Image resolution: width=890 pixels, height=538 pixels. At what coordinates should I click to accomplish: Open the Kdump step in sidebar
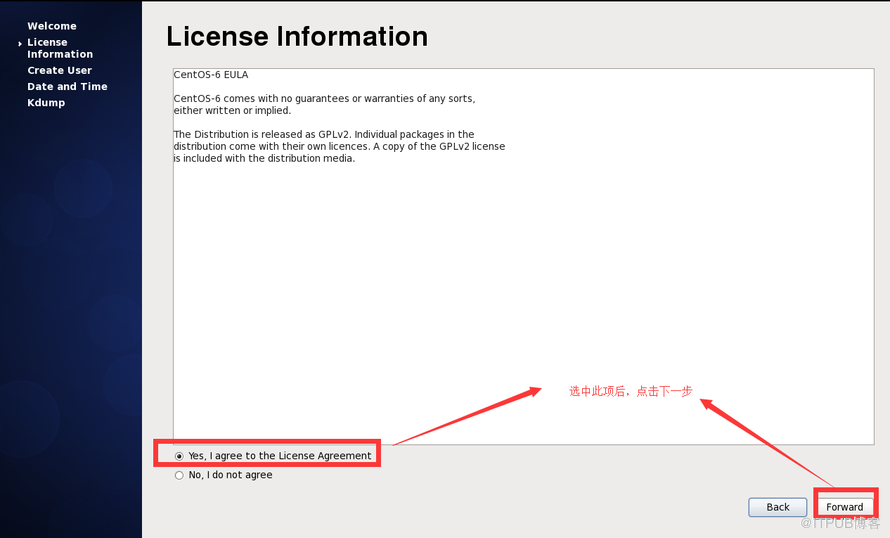click(46, 103)
